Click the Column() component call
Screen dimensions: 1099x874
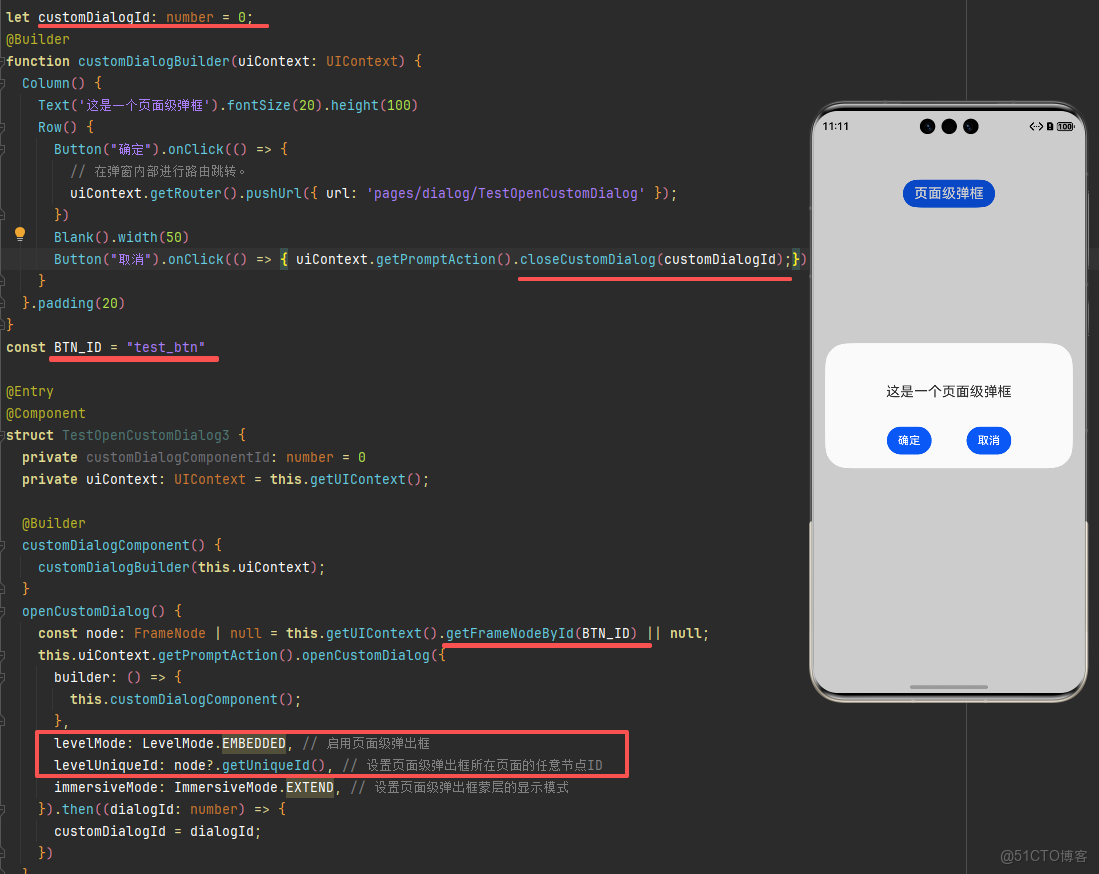coord(54,83)
